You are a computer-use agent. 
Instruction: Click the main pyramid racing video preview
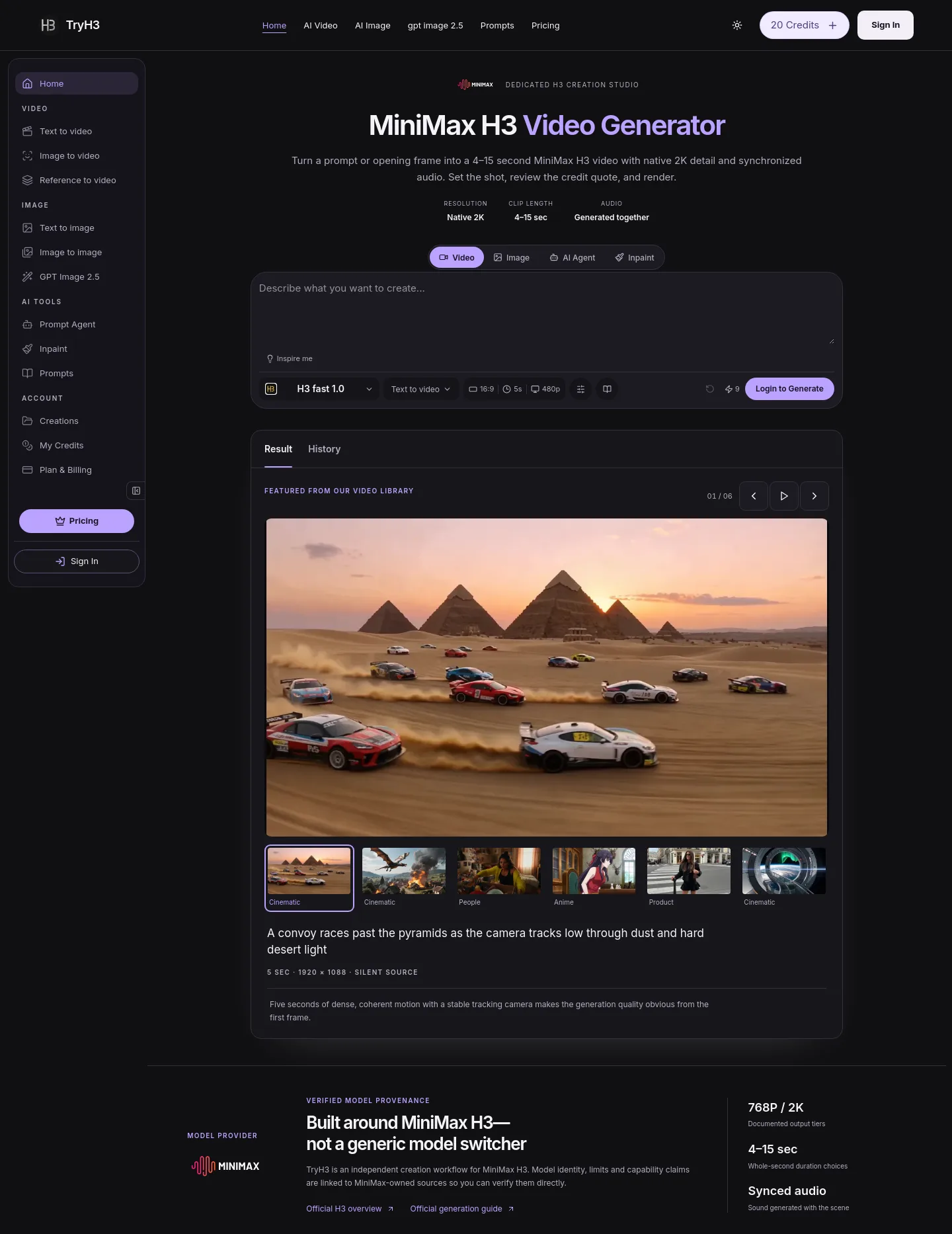(x=547, y=678)
